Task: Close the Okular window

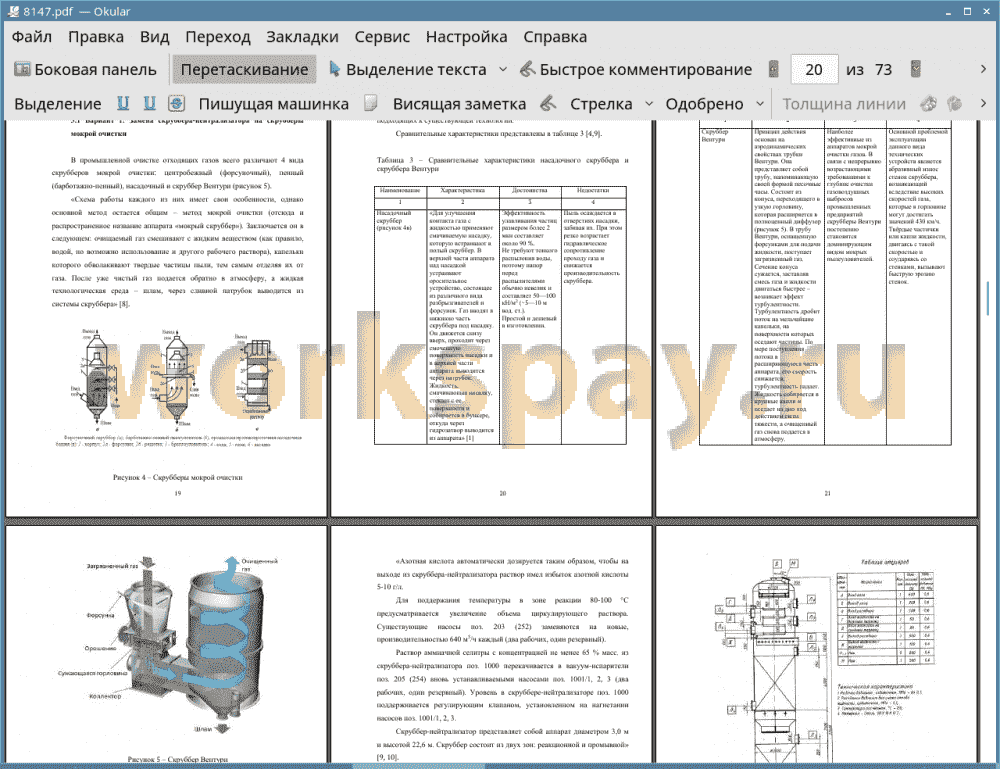Action: (986, 11)
